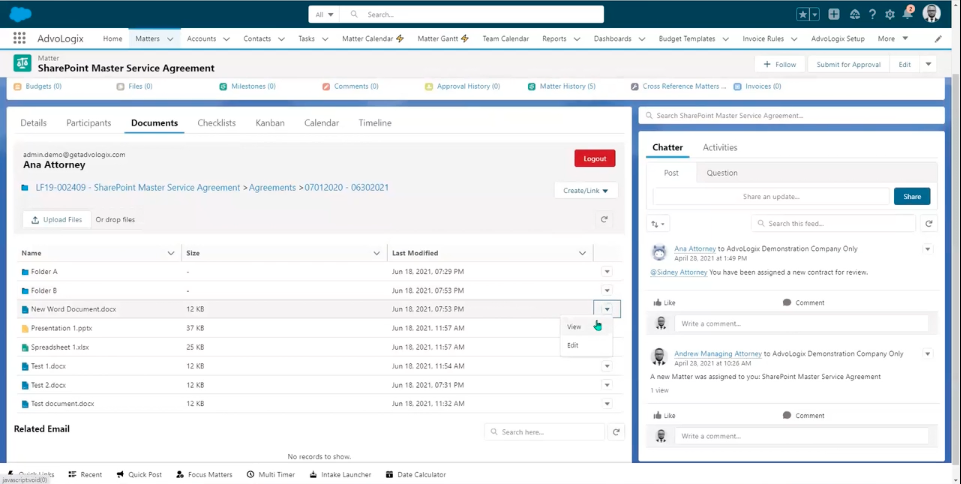This screenshot has width=961, height=484.
Task: Refresh the Chatter feed
Action: point(929,224)
